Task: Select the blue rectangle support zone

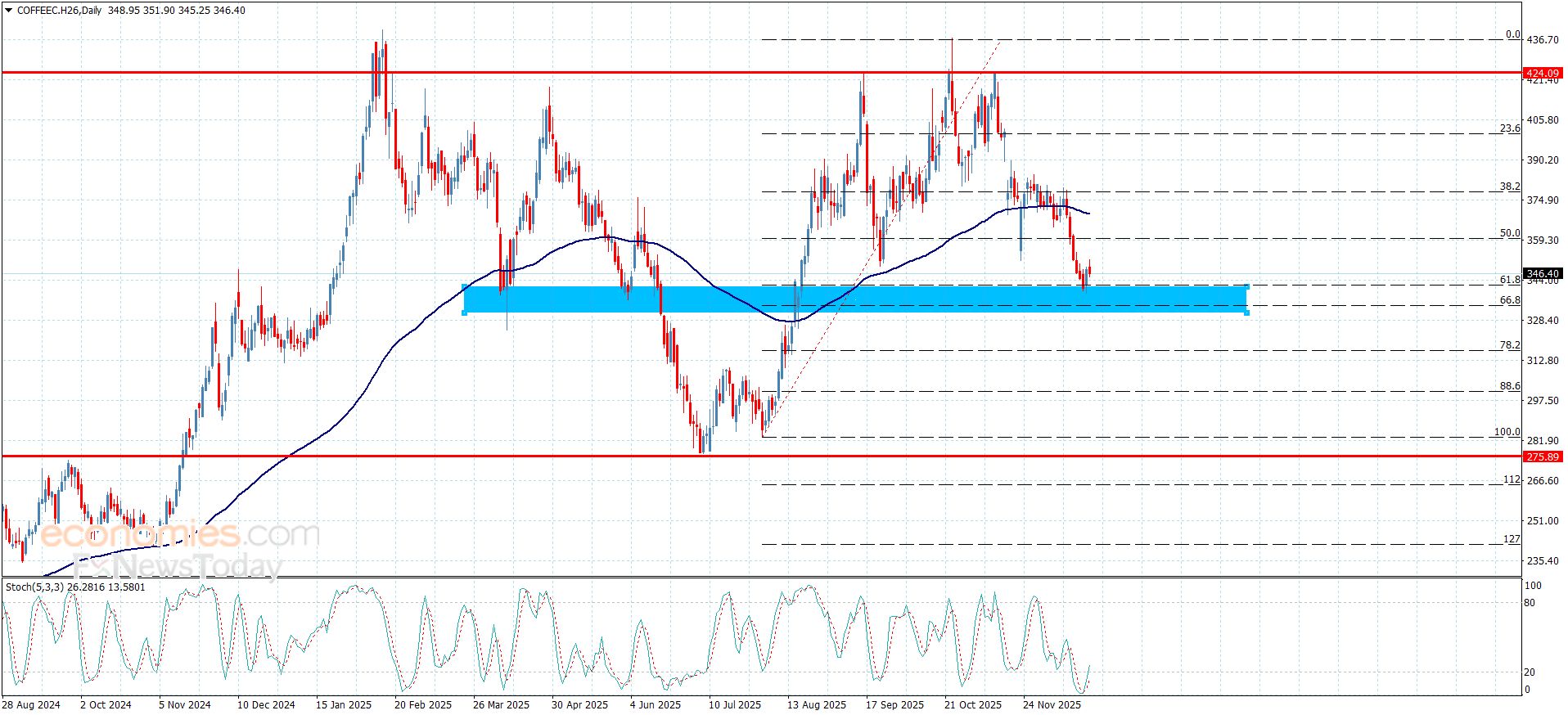Action: click(x=855, y=299)
